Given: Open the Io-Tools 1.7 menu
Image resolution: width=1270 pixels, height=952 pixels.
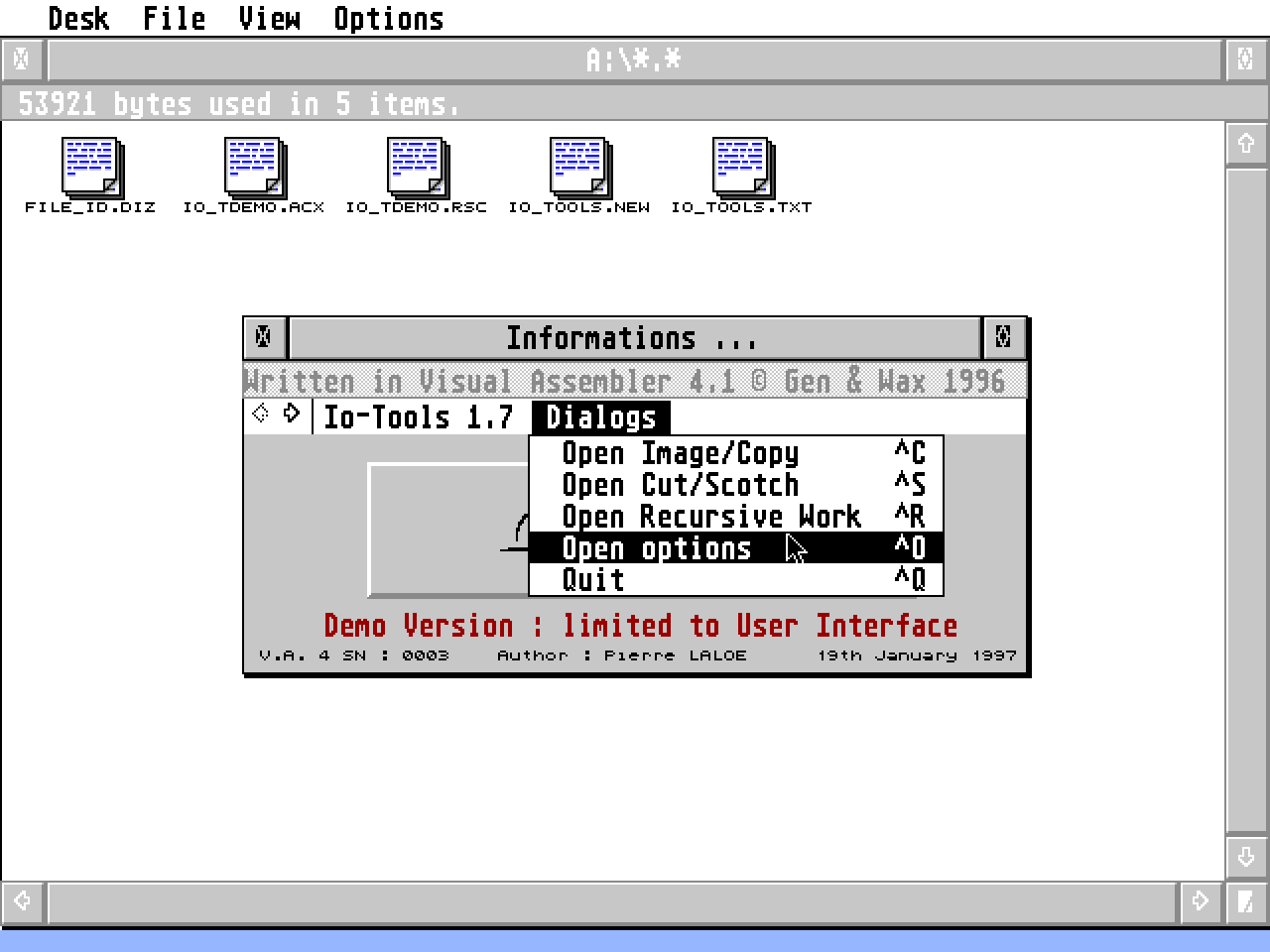Looking at the screenshot, I should pos(418,416).
